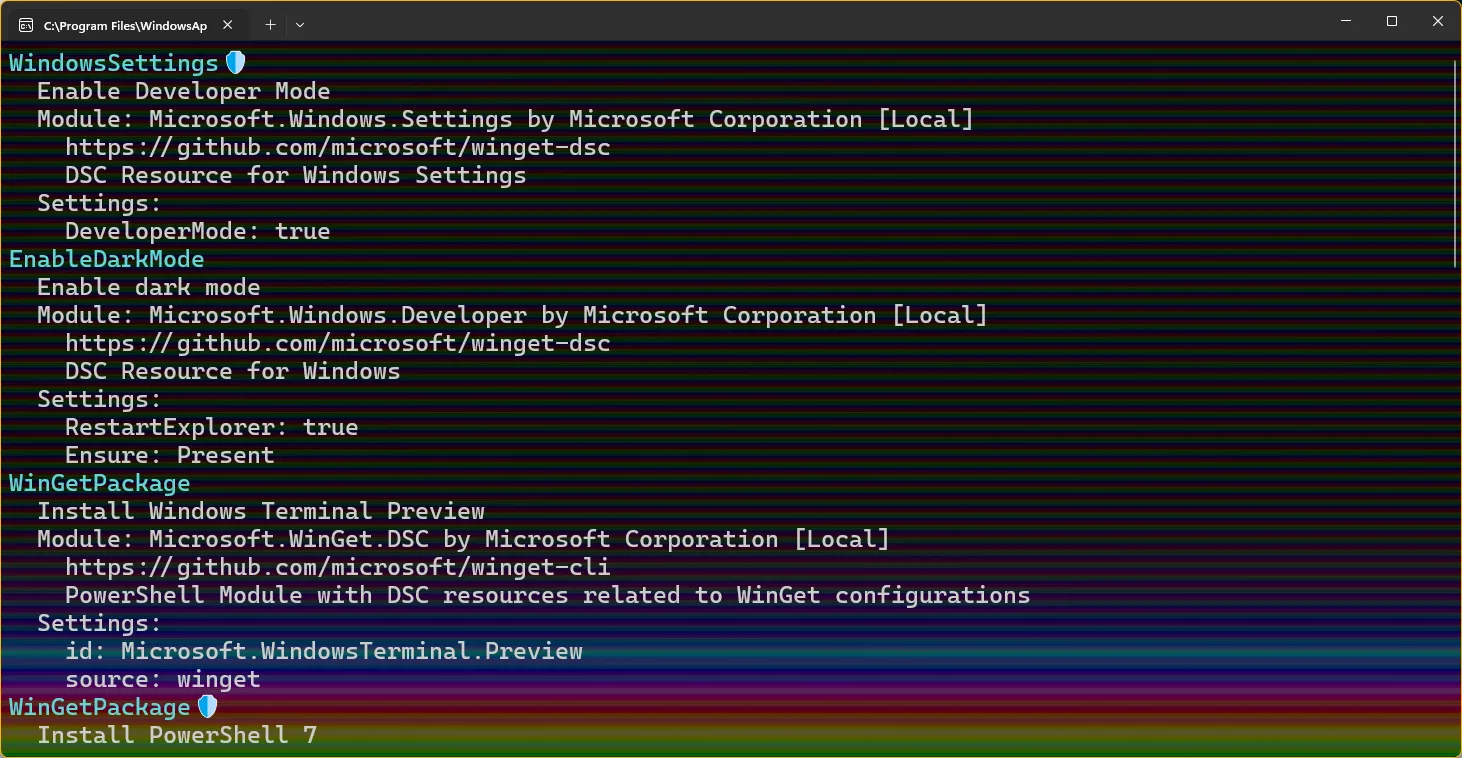Select the C:\Program Files\WindowsAp tab

coord(125,25)
